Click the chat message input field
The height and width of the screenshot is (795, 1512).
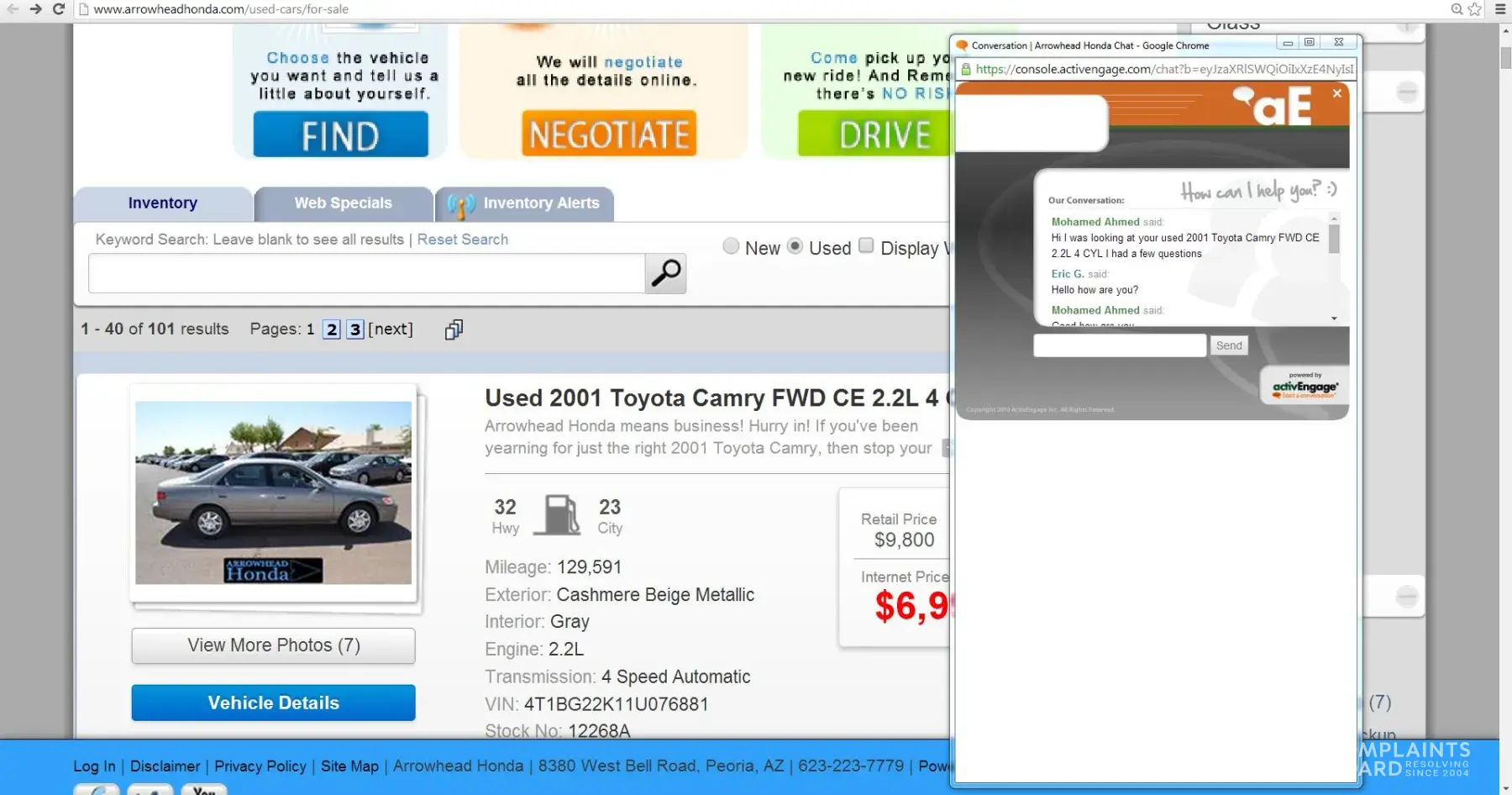pyautogui.click(x=1120, y=345)
